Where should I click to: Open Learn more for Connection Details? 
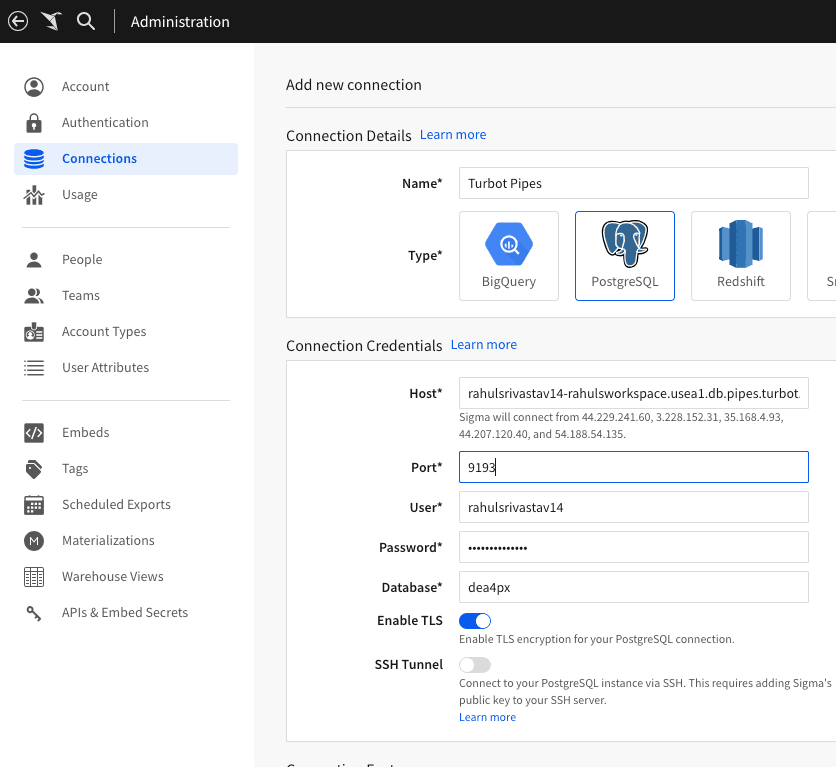(x=453, y=135)
